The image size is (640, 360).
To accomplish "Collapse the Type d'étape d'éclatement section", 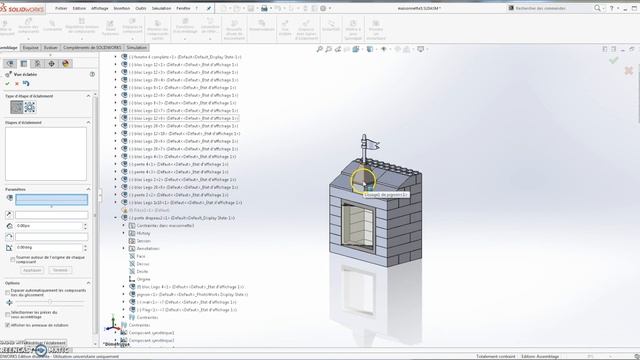I will 88,96.
